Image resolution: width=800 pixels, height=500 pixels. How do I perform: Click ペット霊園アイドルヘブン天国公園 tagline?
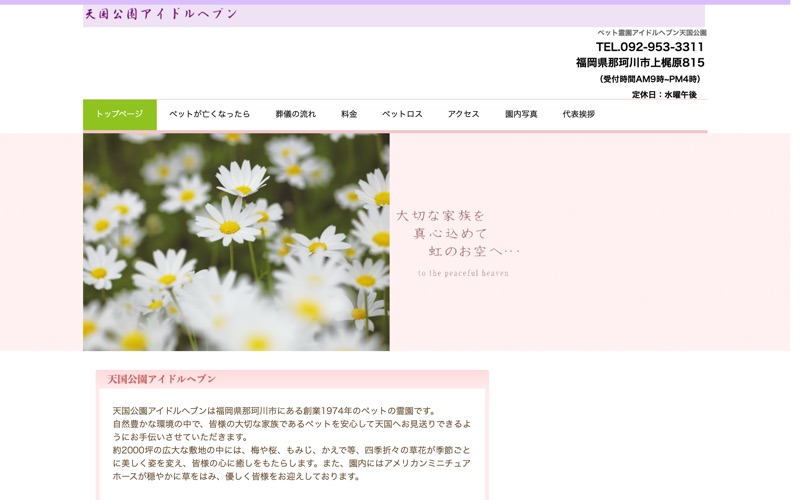pos(652,33)
